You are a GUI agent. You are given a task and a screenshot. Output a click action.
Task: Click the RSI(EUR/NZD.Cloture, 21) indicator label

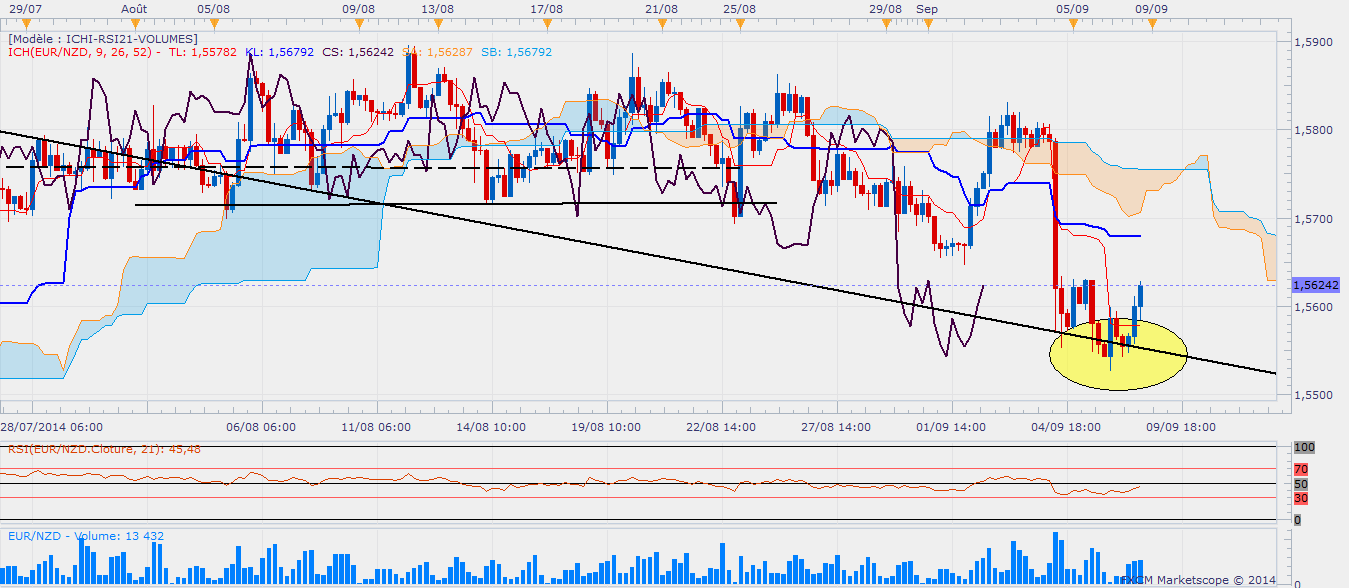tap(105, 449)
